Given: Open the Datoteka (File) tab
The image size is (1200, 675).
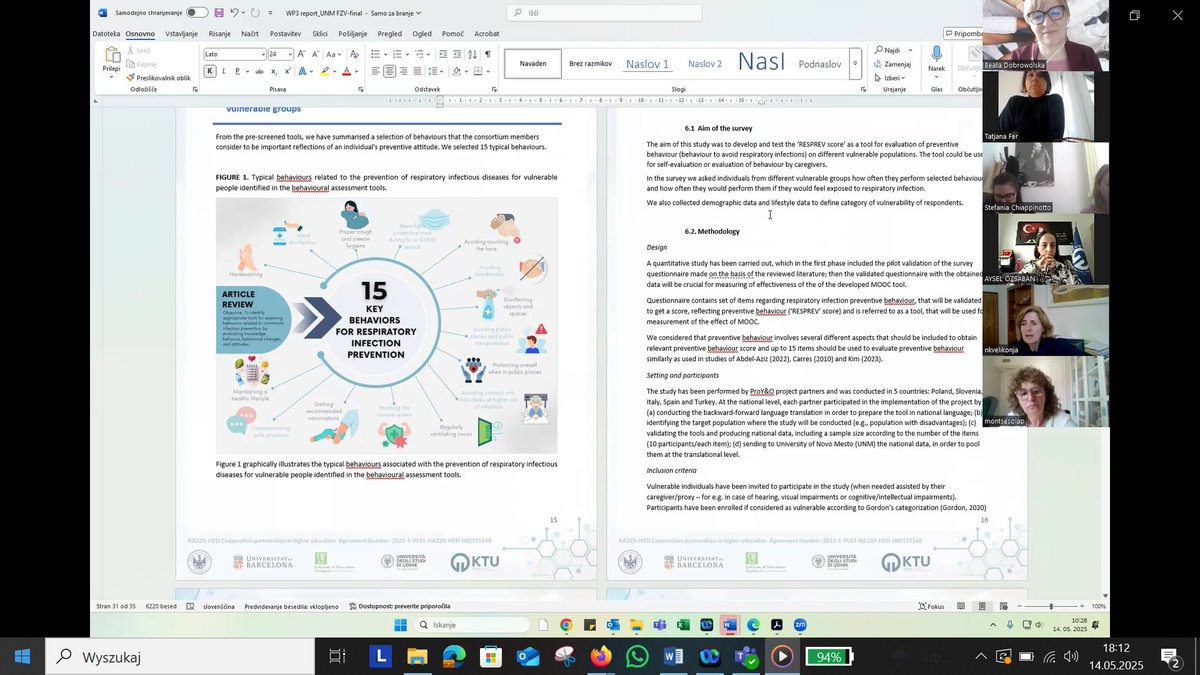Looking at the screenshot, I should click(107, 33).
